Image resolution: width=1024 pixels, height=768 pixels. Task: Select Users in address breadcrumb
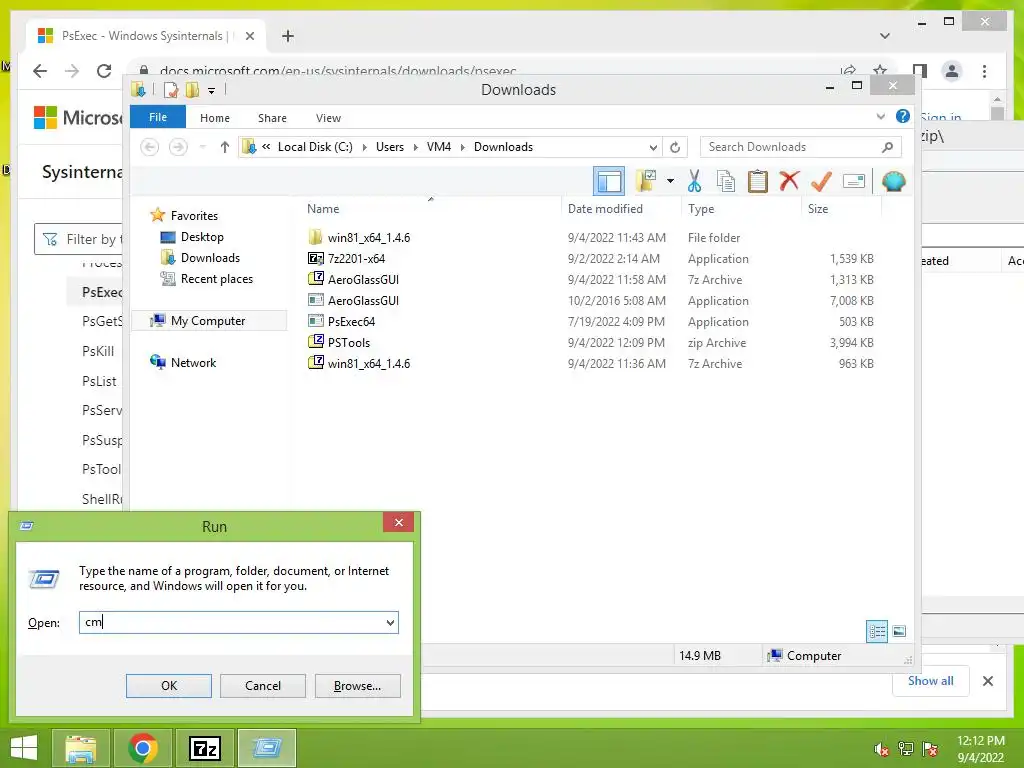coord(390,147)
